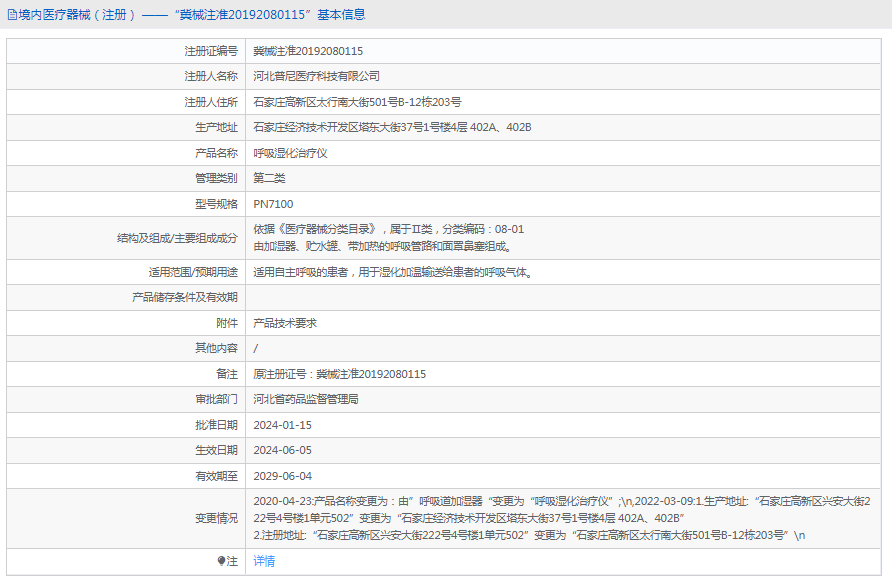
Task: Click the production address value containing 402A、402B
Action: (x=392, y=127)
